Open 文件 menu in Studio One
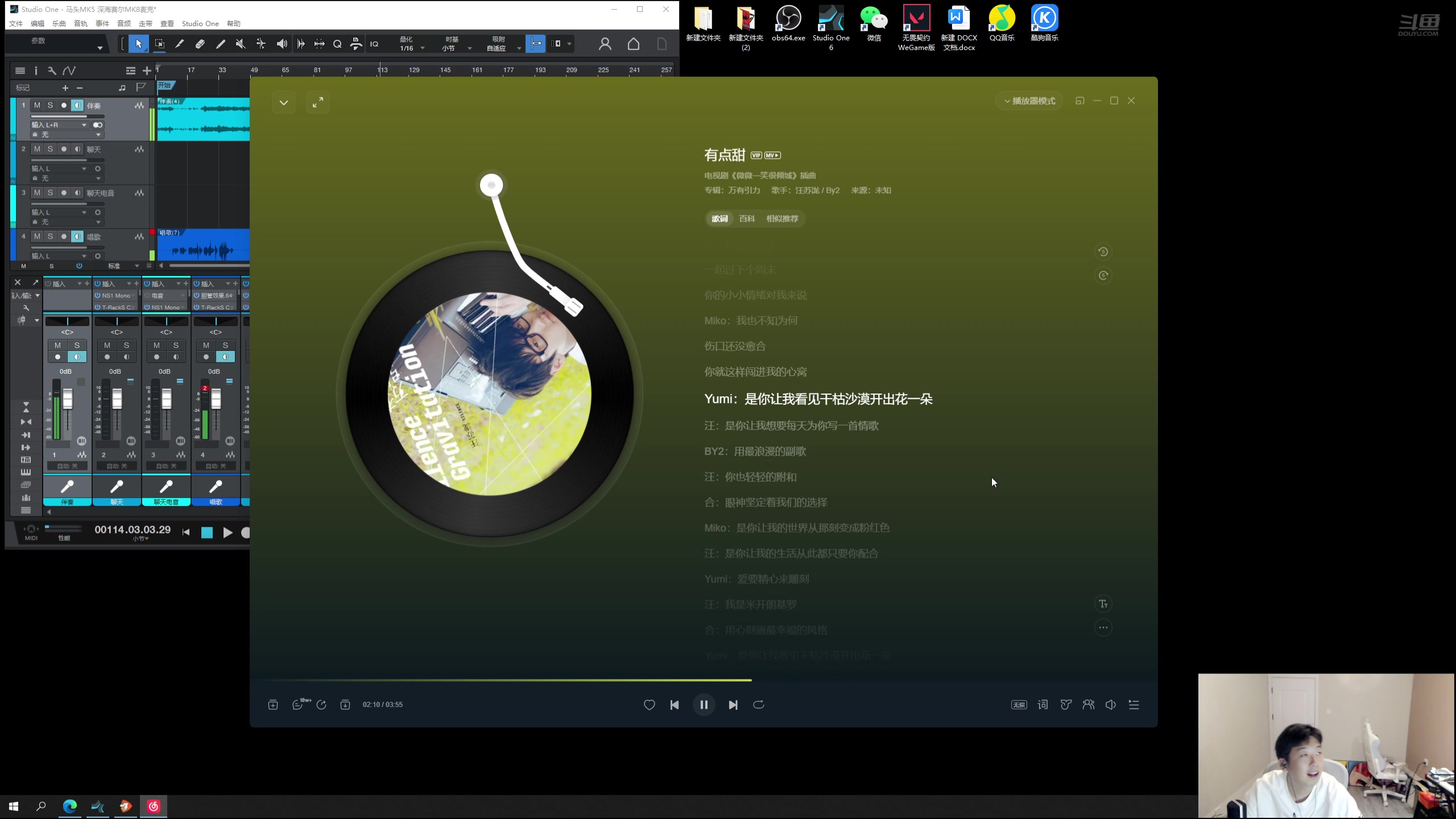 [16, 23]
